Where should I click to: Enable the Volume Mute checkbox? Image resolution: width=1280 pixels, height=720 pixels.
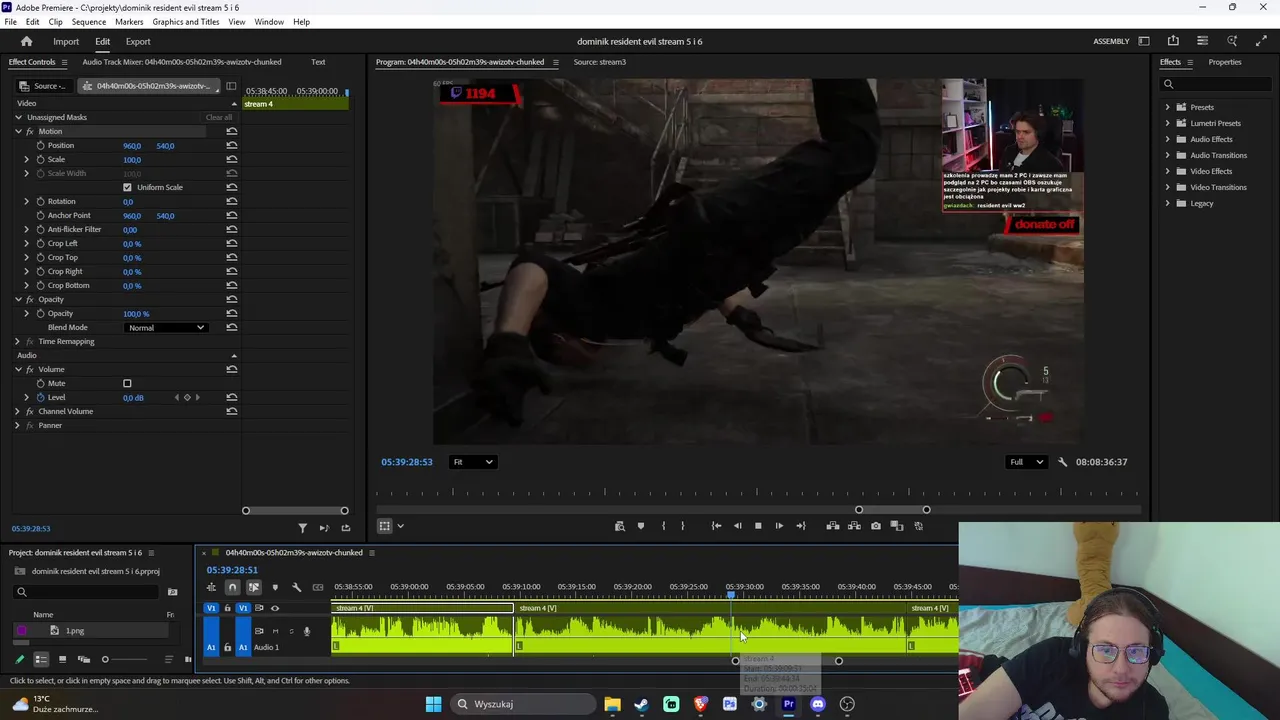127,384
